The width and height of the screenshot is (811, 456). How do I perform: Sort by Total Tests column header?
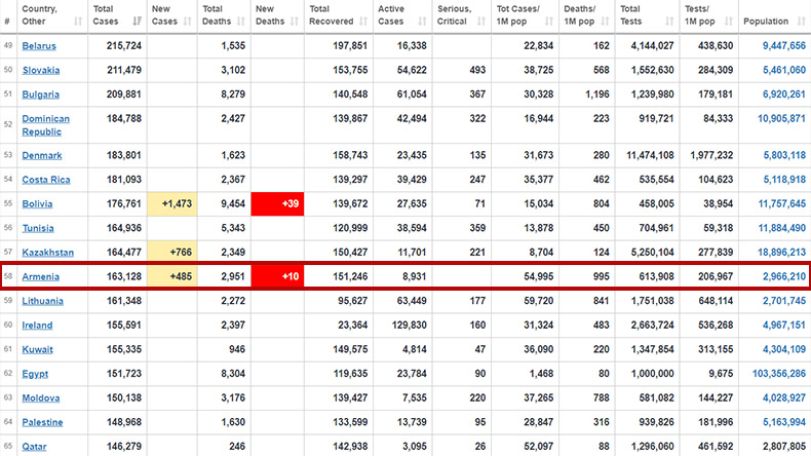pyautogui.click(x=647, y=16)
